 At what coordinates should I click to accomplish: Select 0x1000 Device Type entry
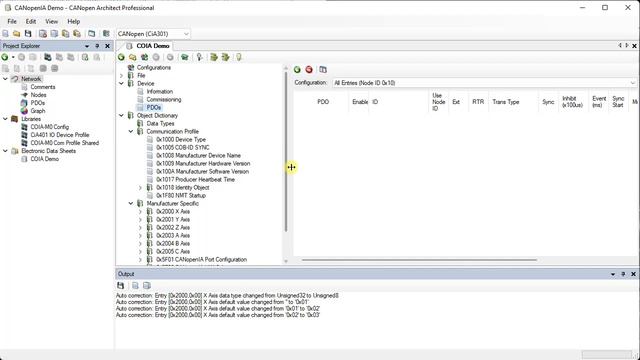pos(181,140)
